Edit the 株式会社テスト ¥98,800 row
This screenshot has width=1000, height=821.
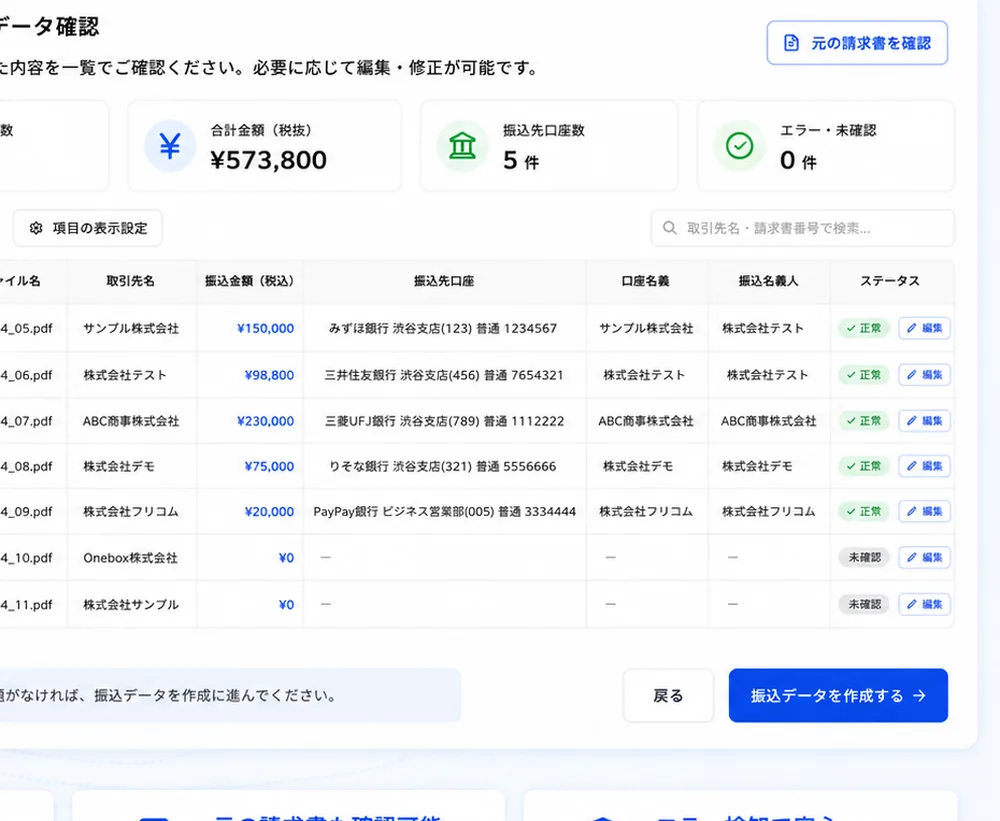click(x=925, y=374)
